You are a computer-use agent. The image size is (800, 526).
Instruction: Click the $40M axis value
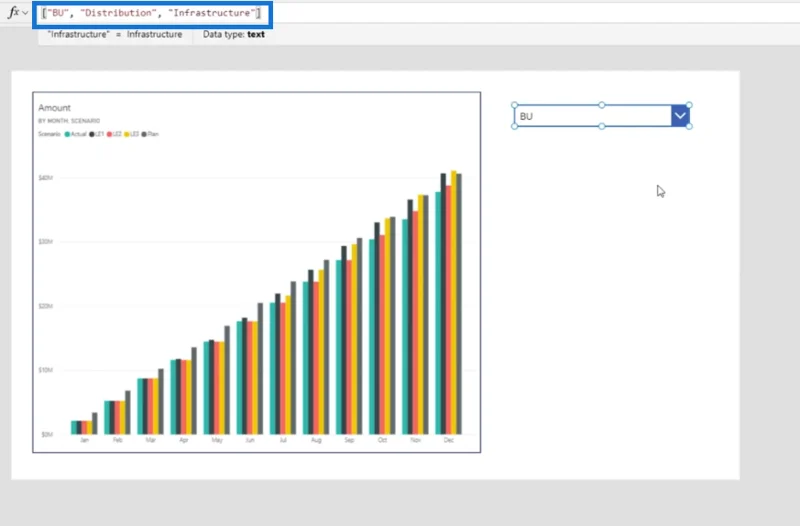pyautogui.click(x=45, y=178)
